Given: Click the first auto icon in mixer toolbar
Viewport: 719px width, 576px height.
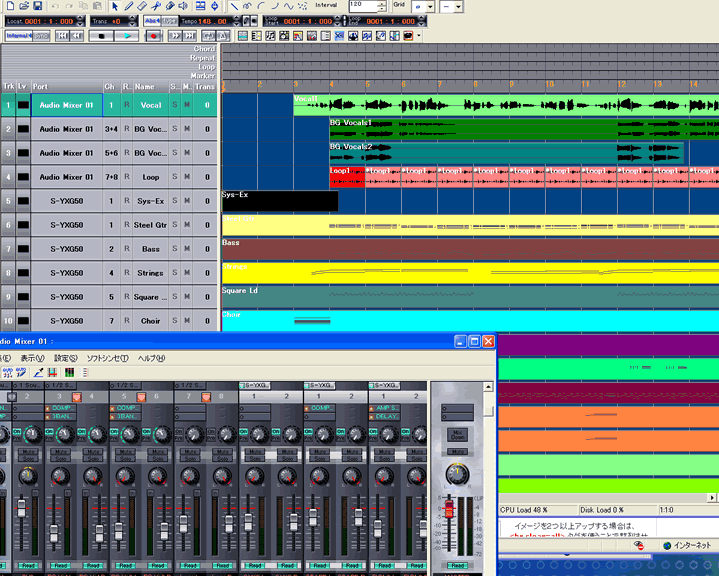Looking at the screenshot, I should click(7, 372).
